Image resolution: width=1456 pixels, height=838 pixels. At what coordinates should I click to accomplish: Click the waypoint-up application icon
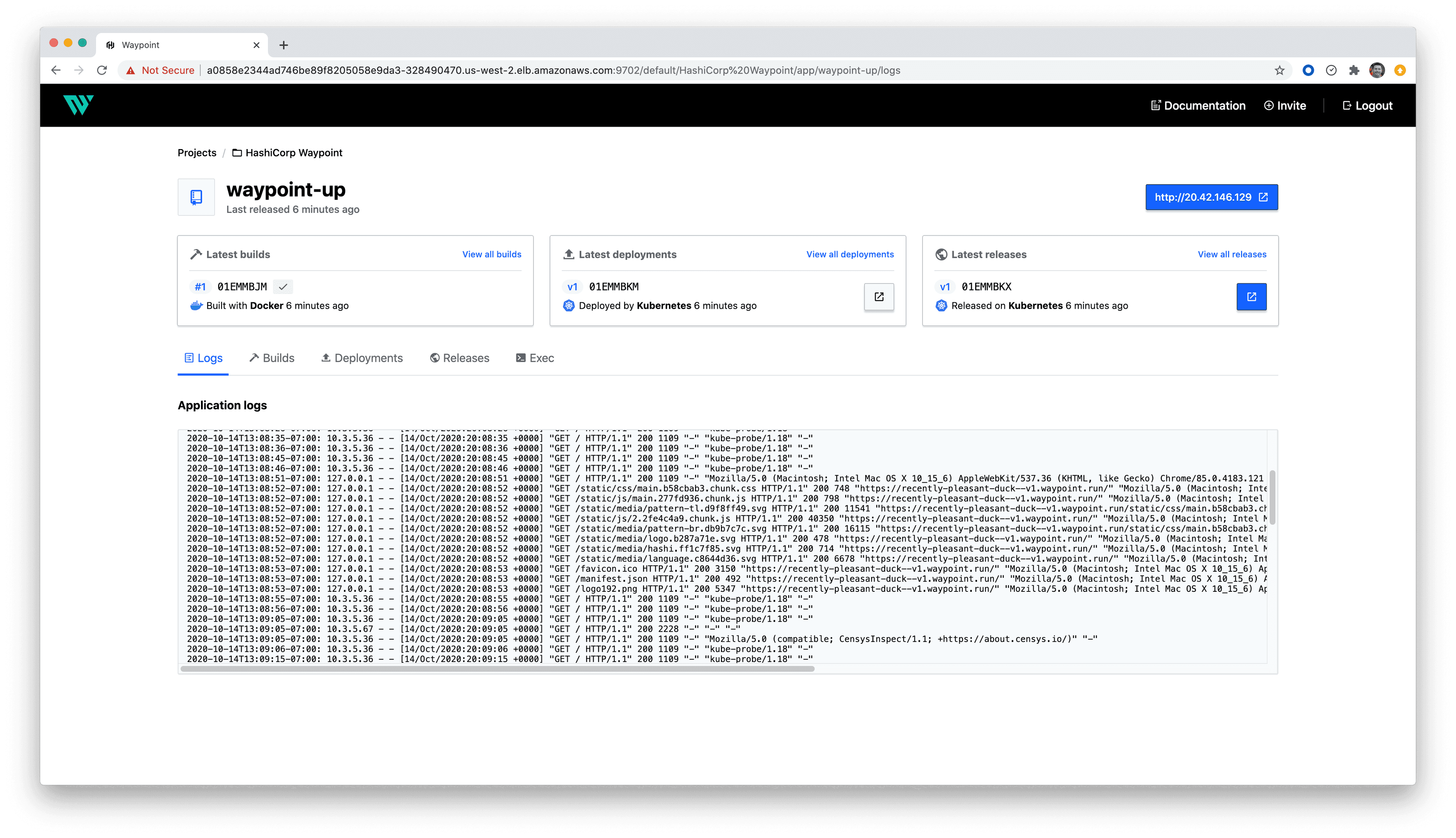(x=196, y=197)
